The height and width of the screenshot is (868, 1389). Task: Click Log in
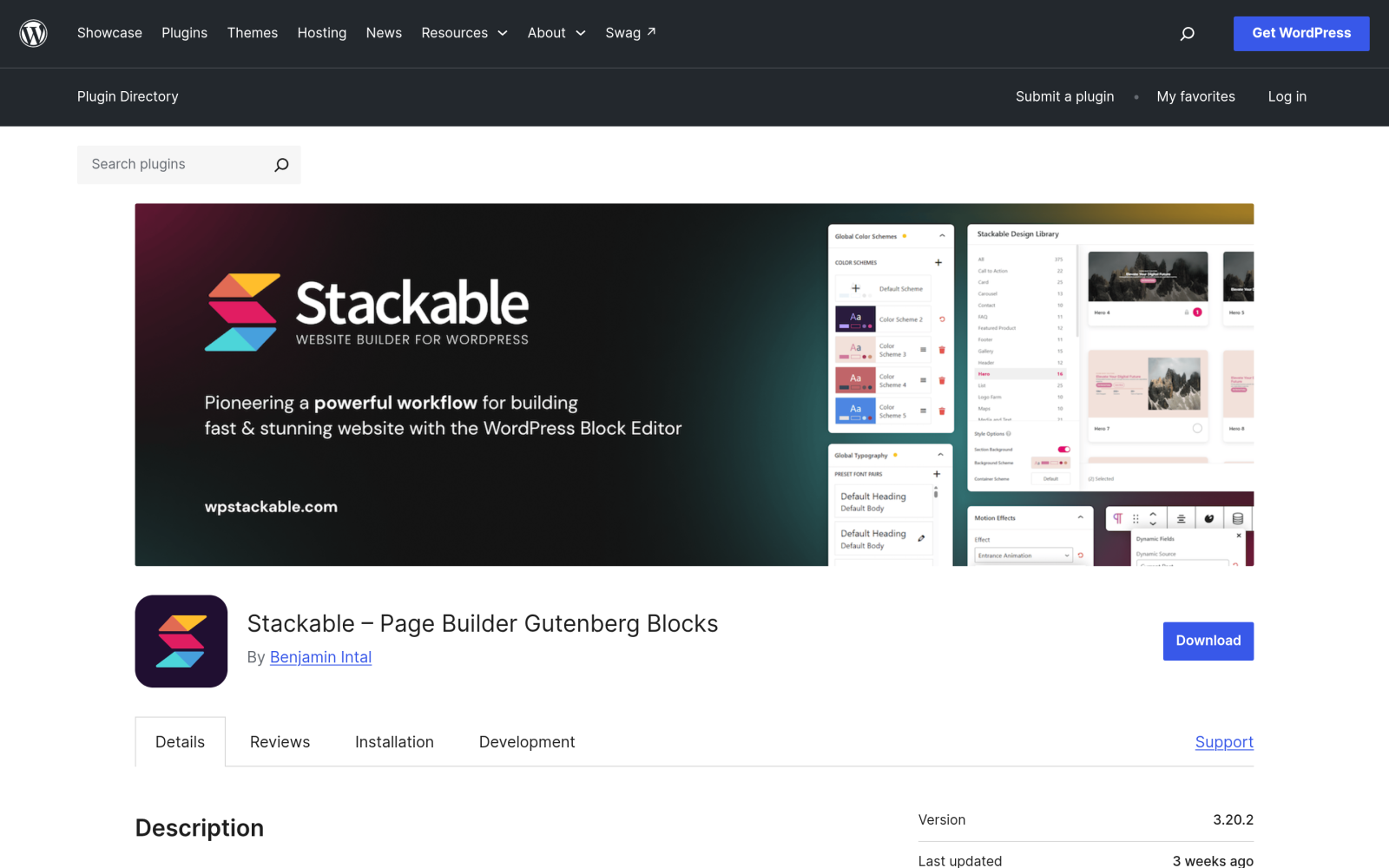tap(1287, 96)
